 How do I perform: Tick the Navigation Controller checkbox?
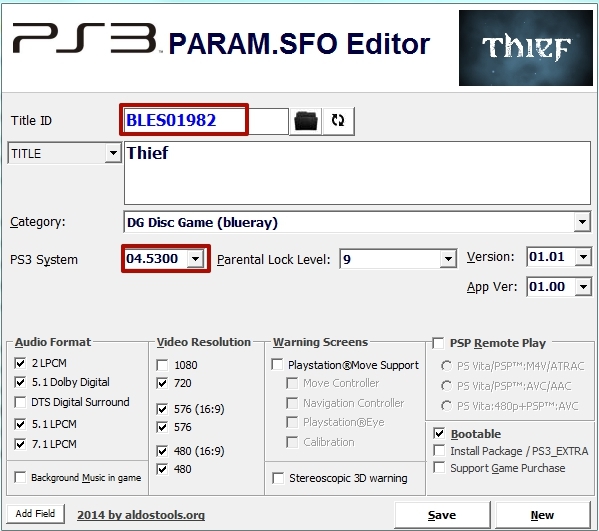(x=292, y=403)
